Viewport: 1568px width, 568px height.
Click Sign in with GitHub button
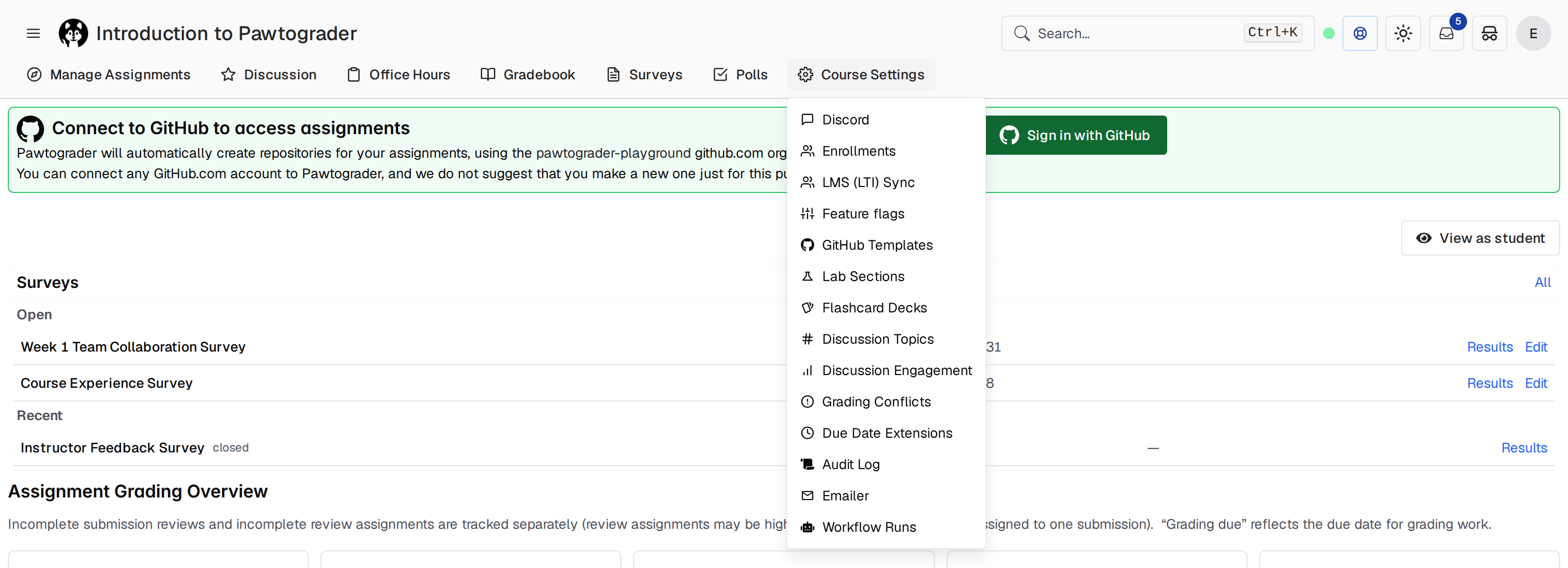point(1076,135)
